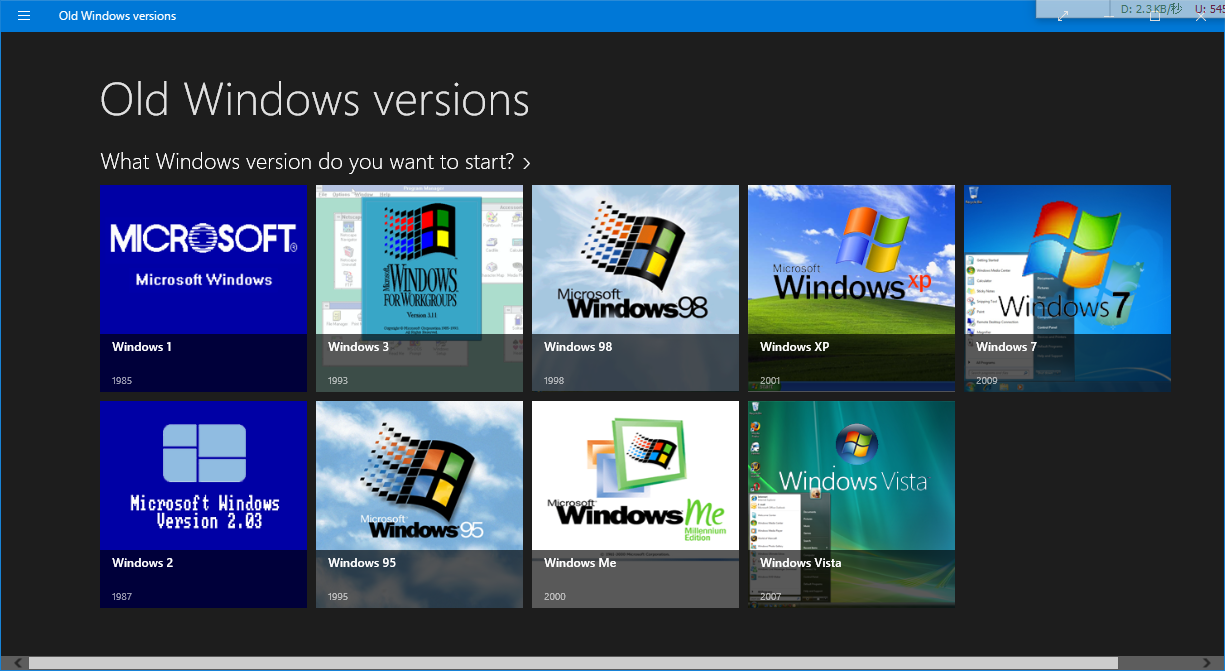Select the Windows 98 tile
This screenshot has width=1225, height=671.
[636, 288]
